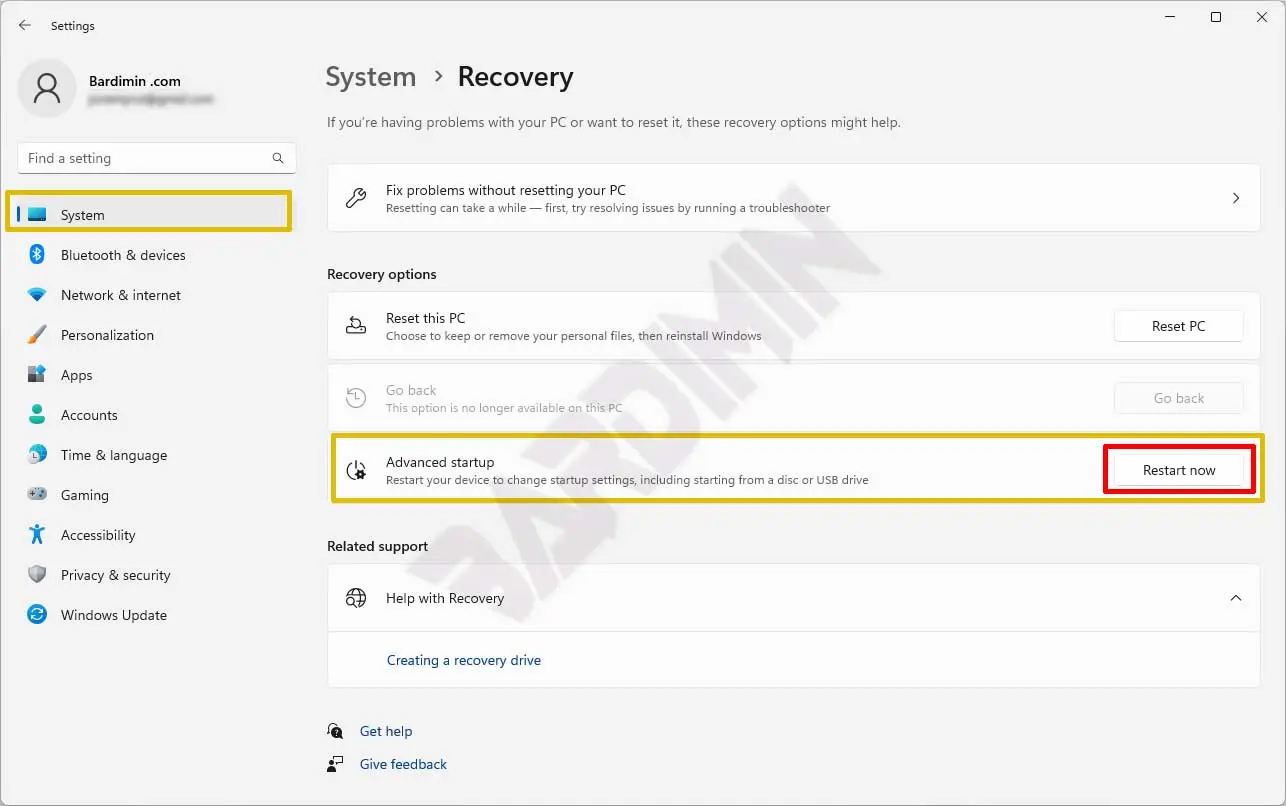Click the Gaming controller icon
Viewport: 1286px width, 806px height.
click(37, 495)
